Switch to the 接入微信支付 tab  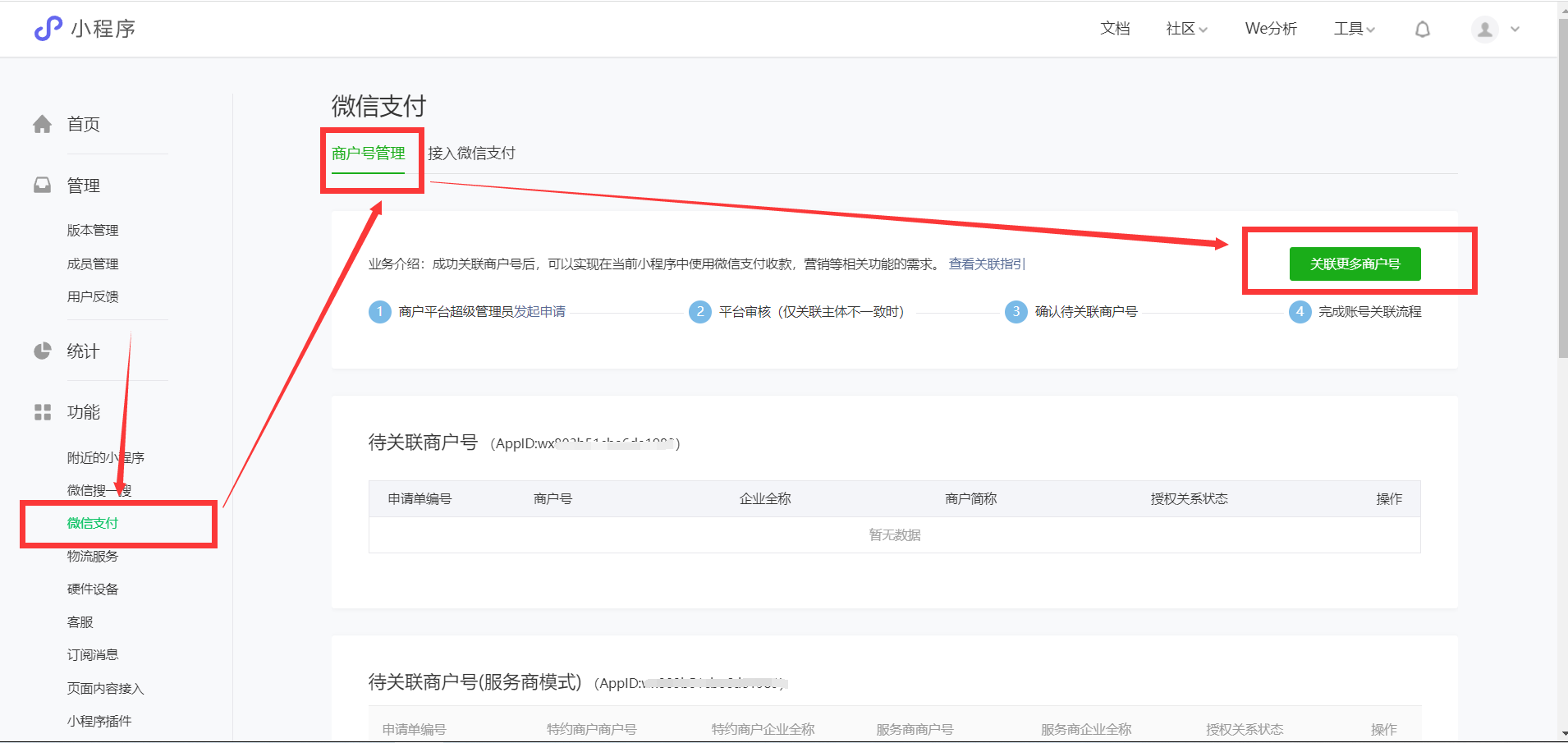[471, 154]
